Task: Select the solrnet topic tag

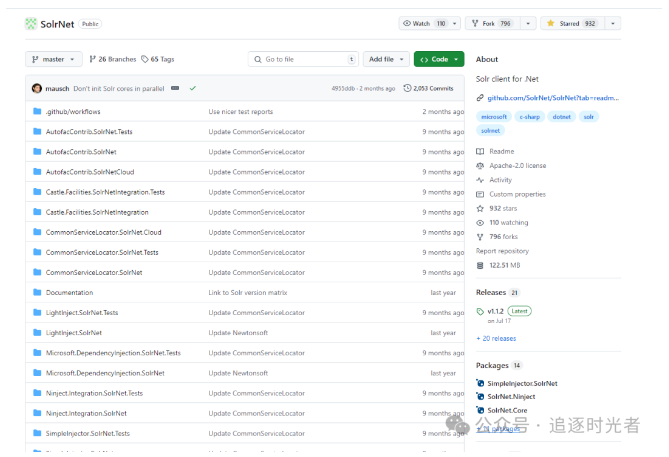Action: tap(490, 131)
